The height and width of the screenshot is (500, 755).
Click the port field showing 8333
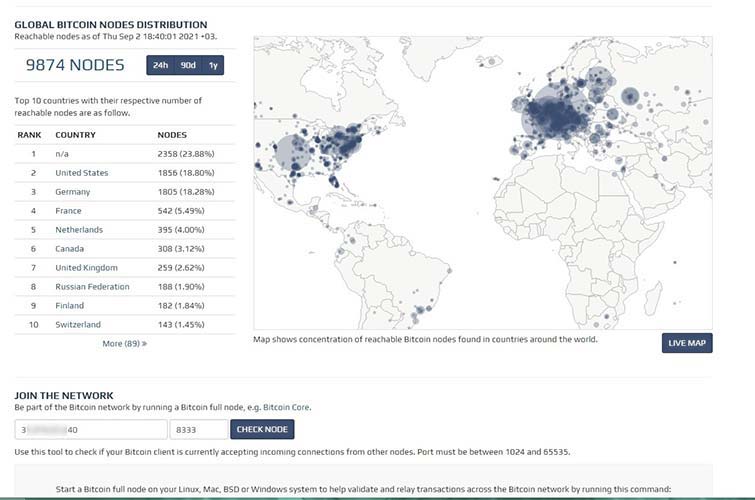(198, 429)
